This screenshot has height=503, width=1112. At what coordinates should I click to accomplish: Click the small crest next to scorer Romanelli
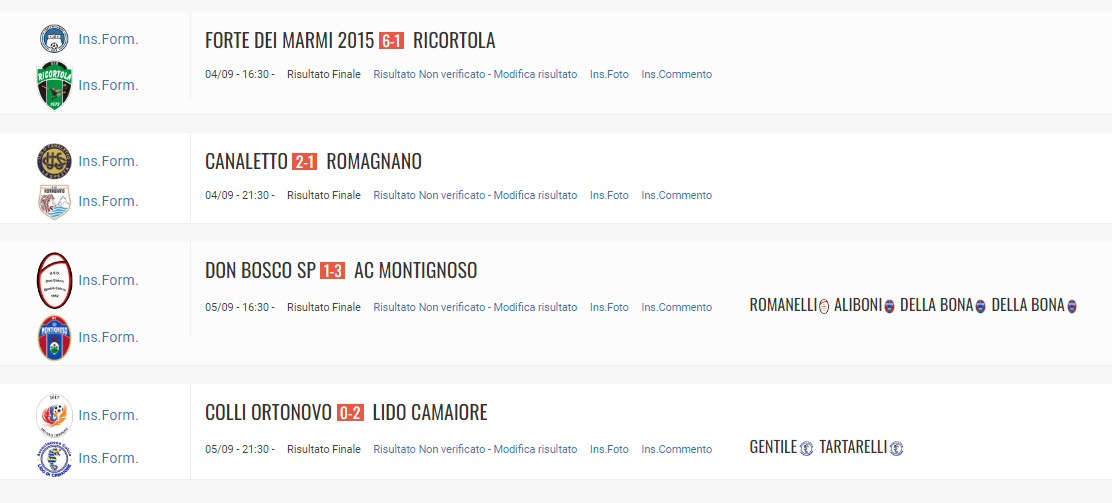click(x=824, y=306)
